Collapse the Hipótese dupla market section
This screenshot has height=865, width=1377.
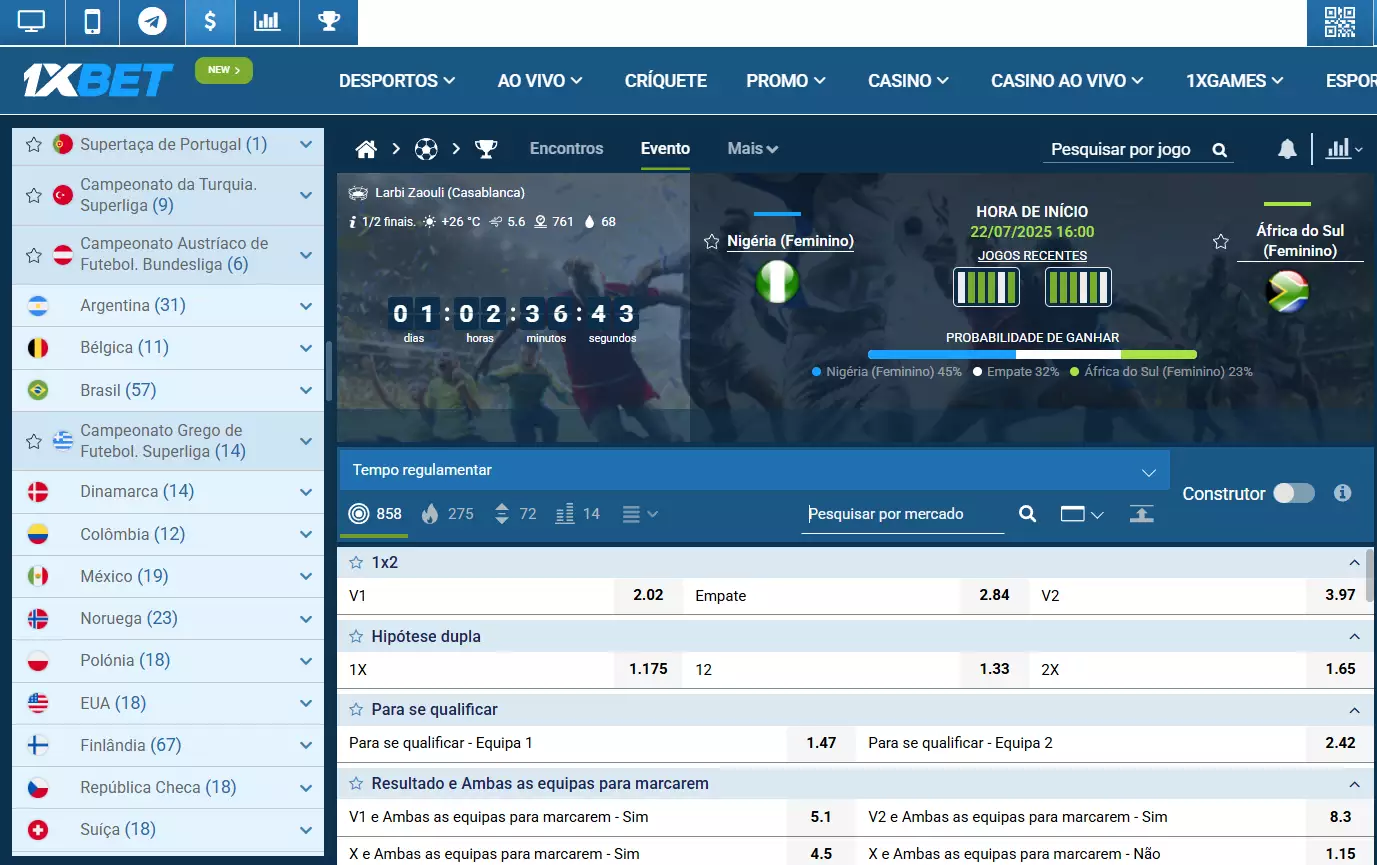[x=1354, y=636]
